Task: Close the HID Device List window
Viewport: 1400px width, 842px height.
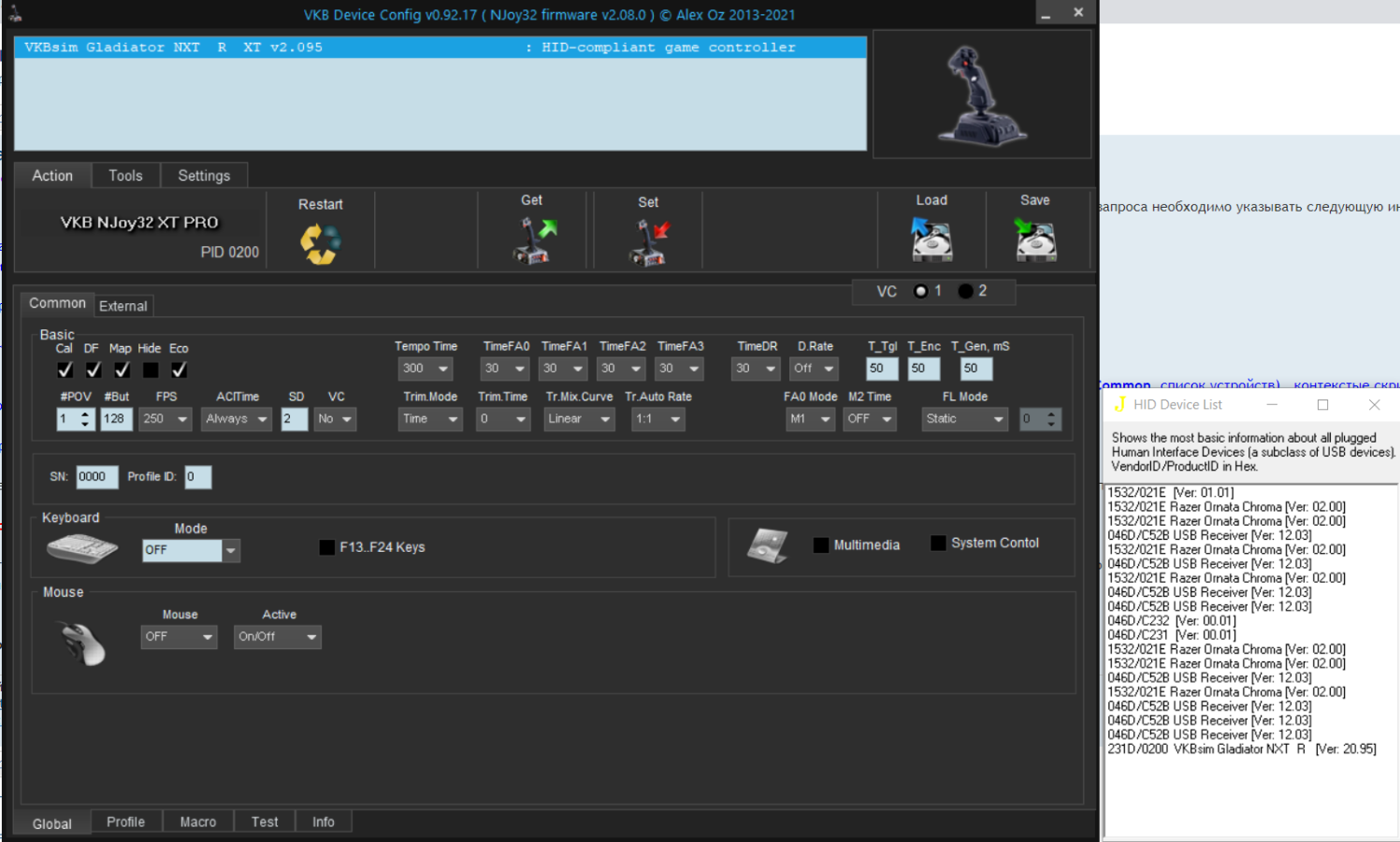Action: 1374,404
